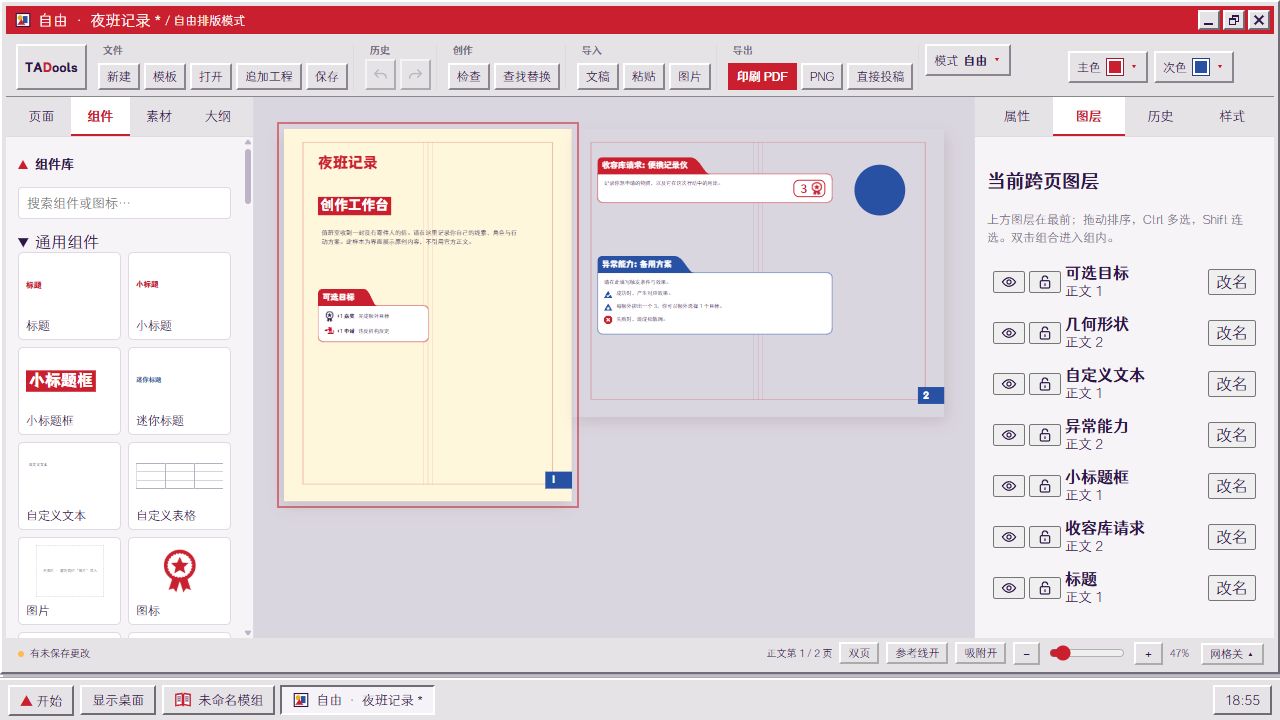Screen dimensions: 1280x720
Task: Collapse the 通用组件 section
Action: [x=59, y=242]
